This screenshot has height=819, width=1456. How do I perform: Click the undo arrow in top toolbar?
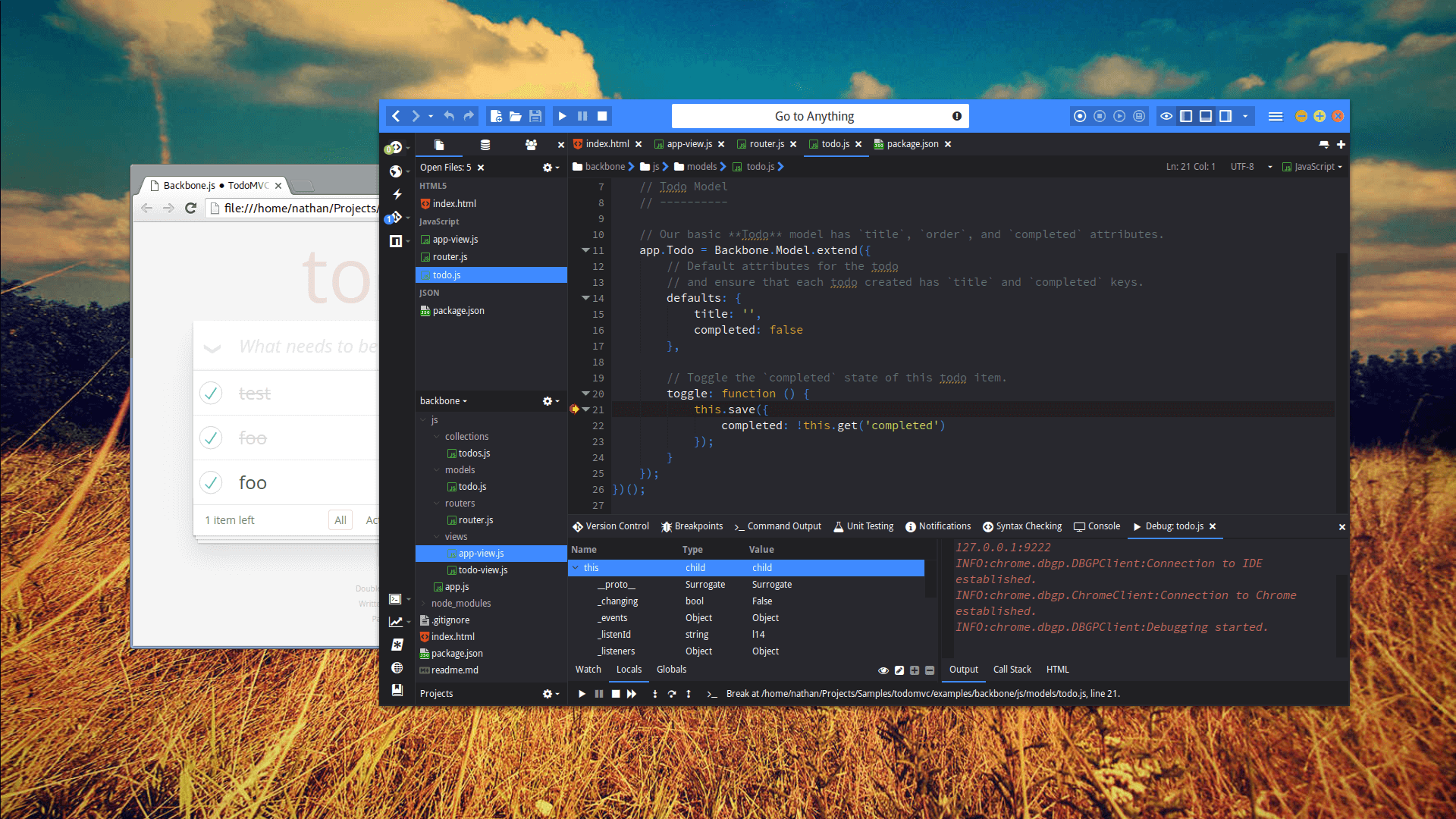click(x=449, y=116)
